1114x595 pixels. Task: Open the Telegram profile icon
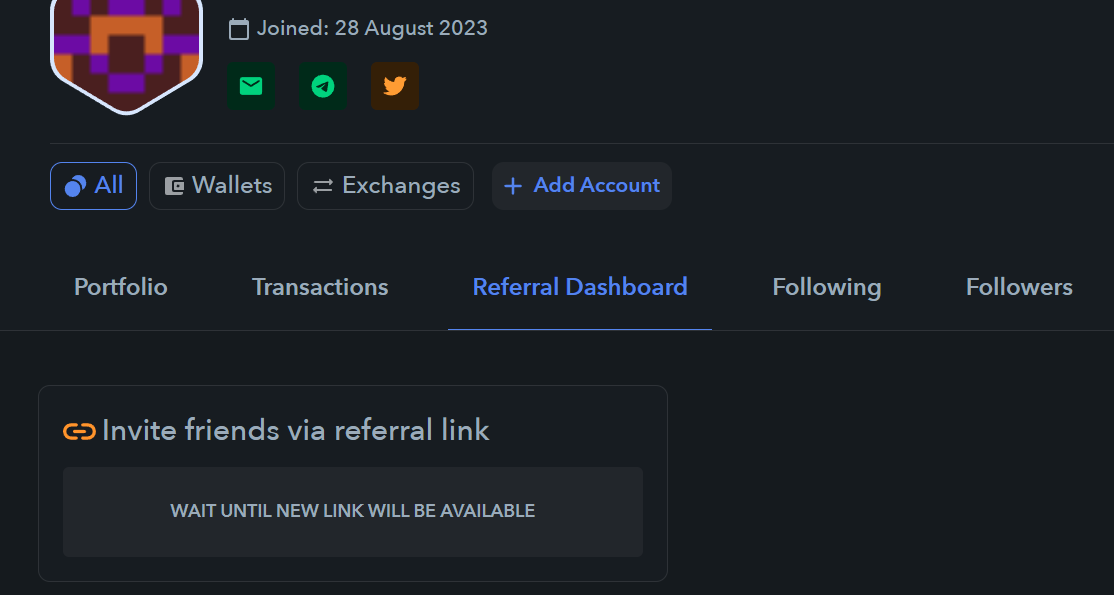click(x=323, y=86)
